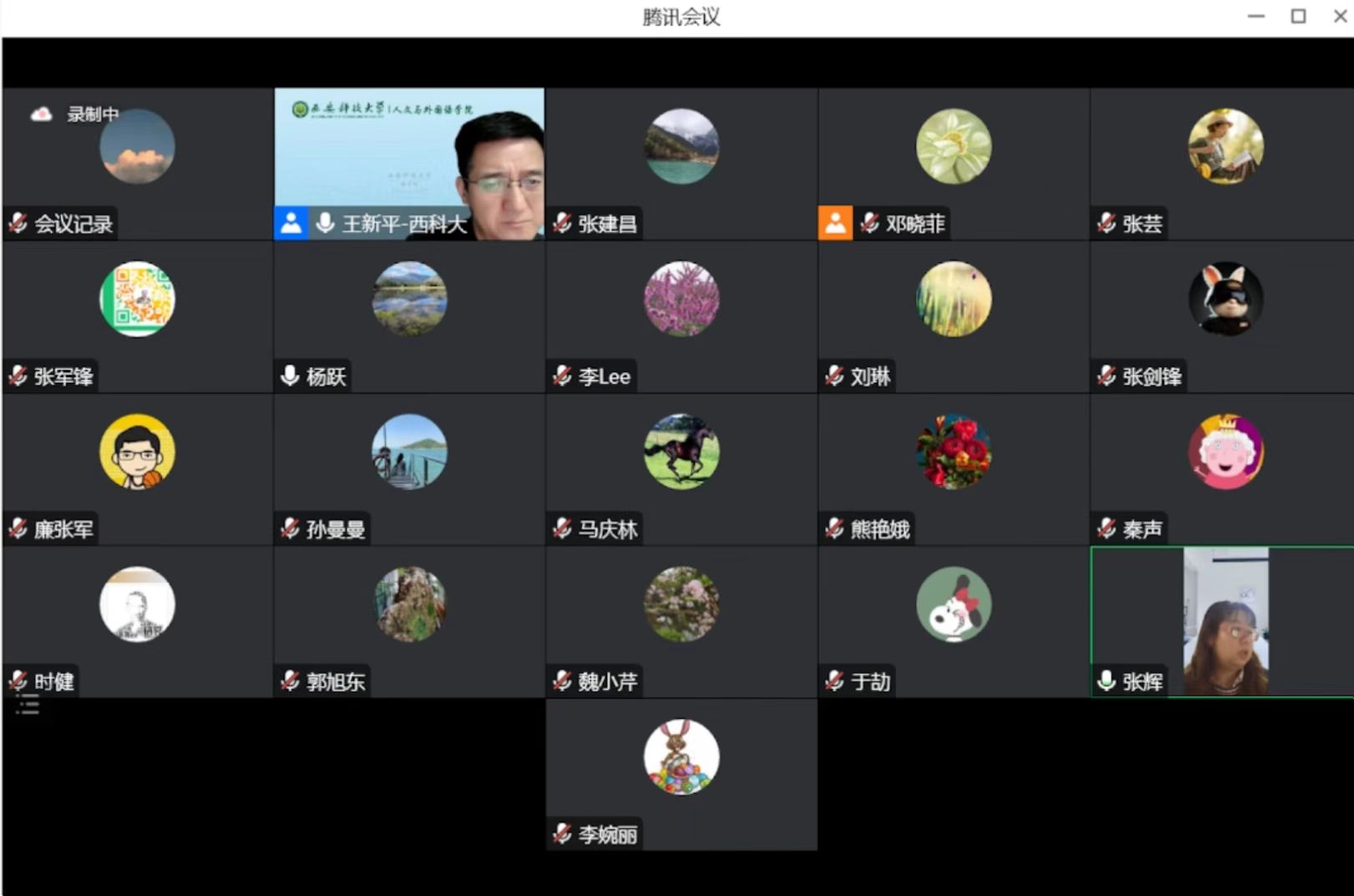Click the blue host icon beside 王新平-西科大
The image size is (1354, 896).
[x=290, y=223]
